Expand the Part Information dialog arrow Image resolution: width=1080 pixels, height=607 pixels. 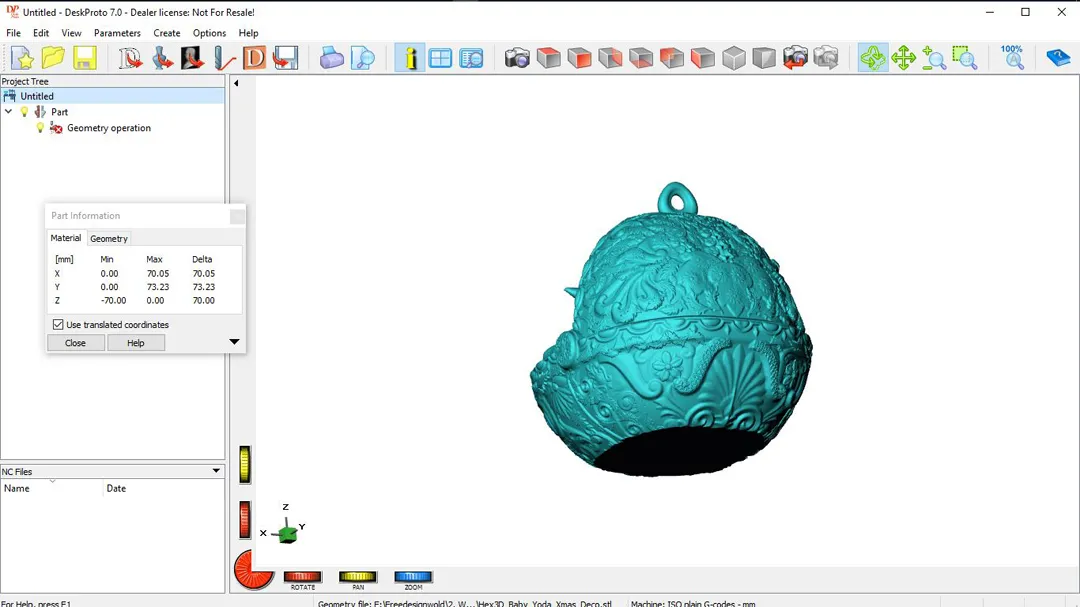pos(234,342)
